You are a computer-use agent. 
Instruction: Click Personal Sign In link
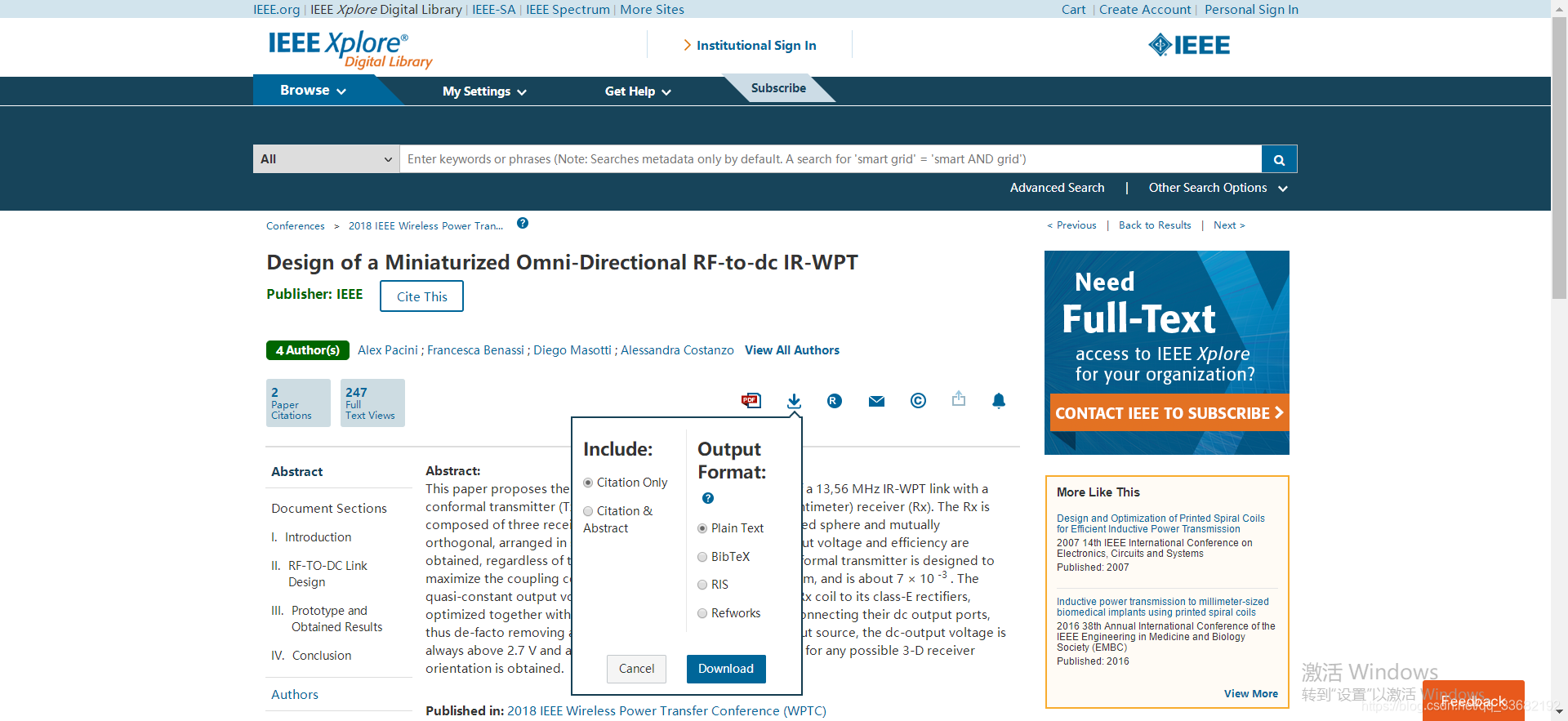(x=1251, y=10)
